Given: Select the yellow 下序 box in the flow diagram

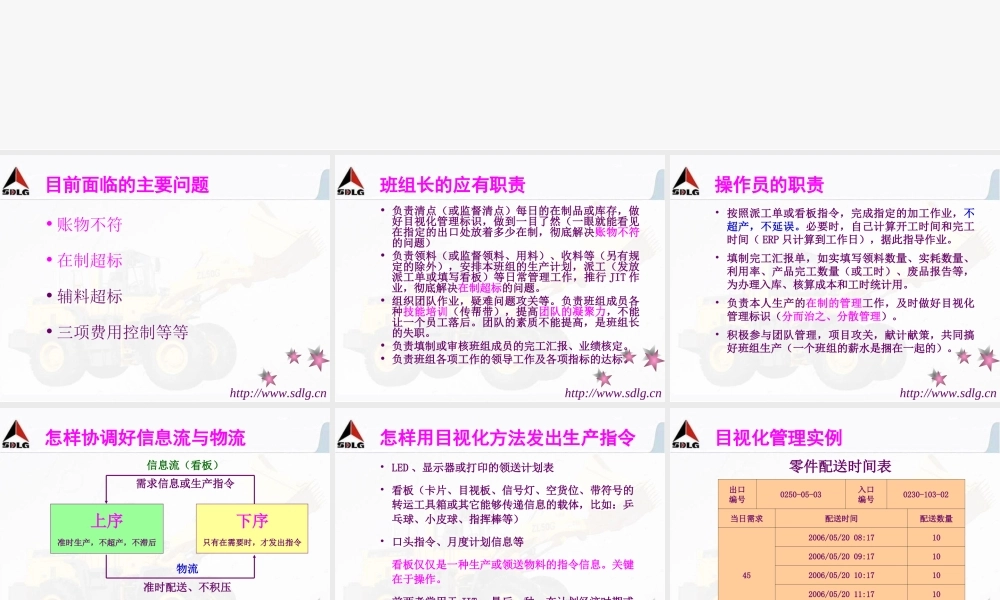Looking at the screenshot, I should point(252,529).
